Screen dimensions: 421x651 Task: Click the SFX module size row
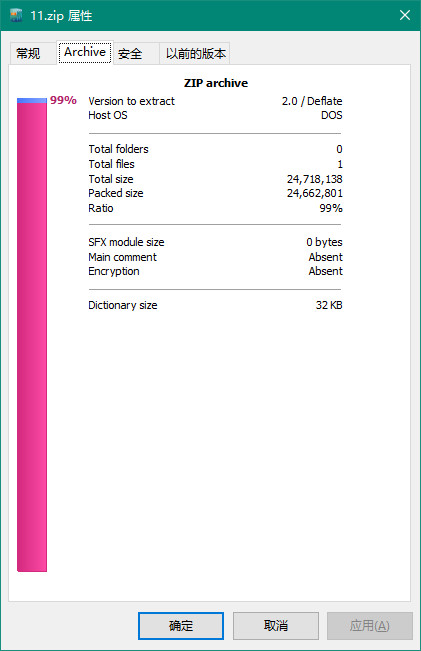[215, 242]
